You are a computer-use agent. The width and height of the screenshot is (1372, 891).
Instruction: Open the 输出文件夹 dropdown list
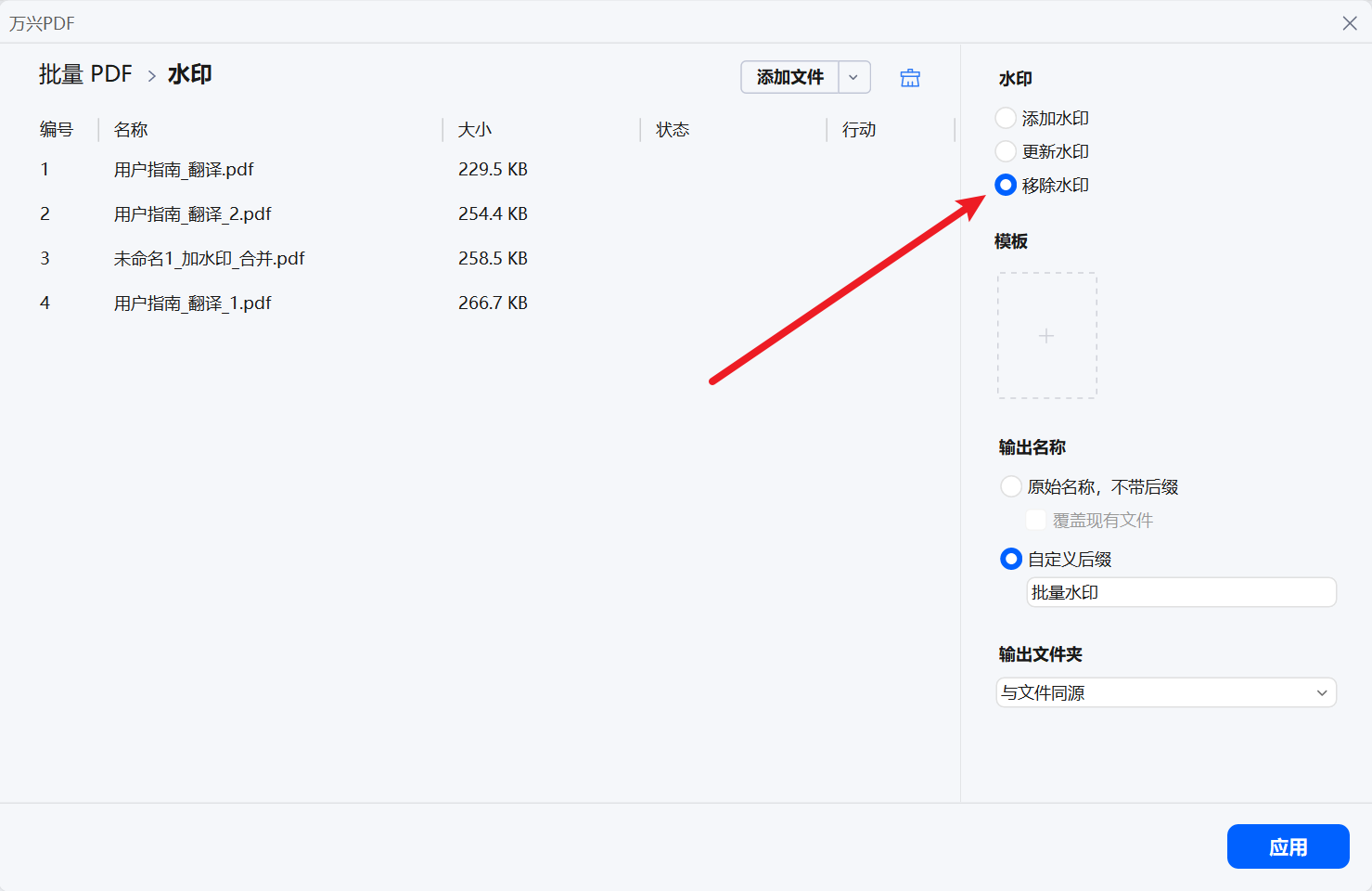(1165, 692)
